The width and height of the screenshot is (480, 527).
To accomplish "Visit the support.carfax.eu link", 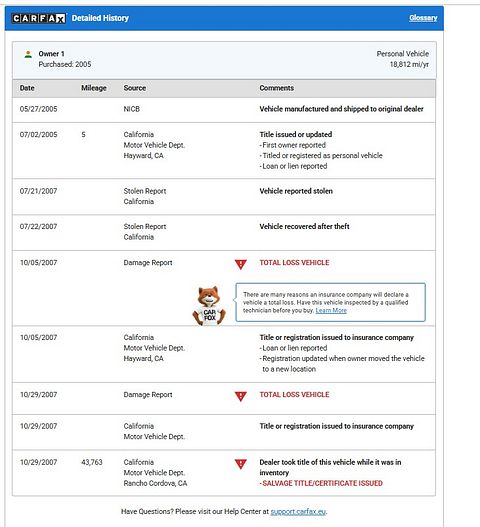I will 298,512.
